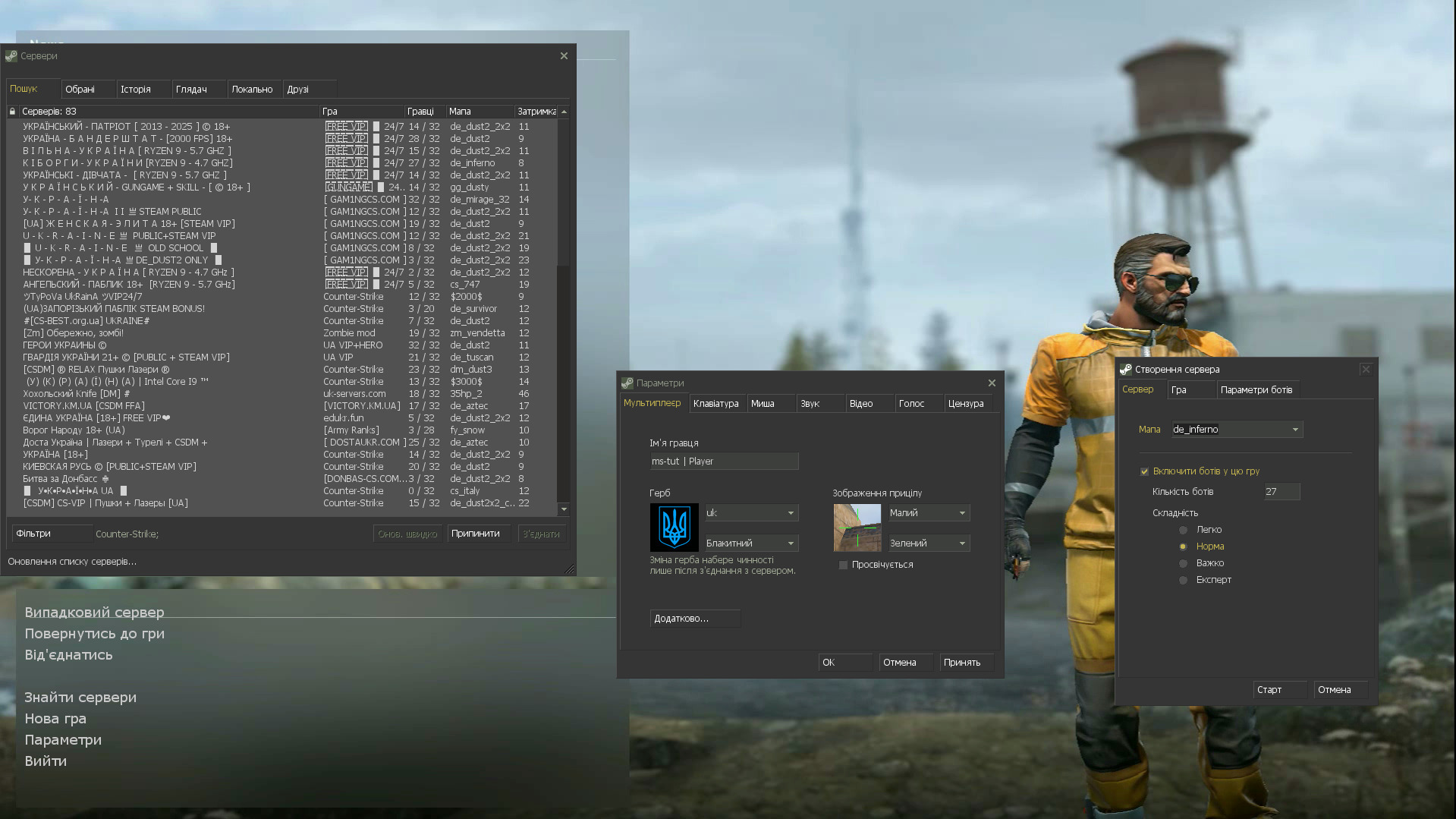This screenshot has width=1456, height=819.
Task: Click the server list scroll-up arrow
Action: pos(564,112)
